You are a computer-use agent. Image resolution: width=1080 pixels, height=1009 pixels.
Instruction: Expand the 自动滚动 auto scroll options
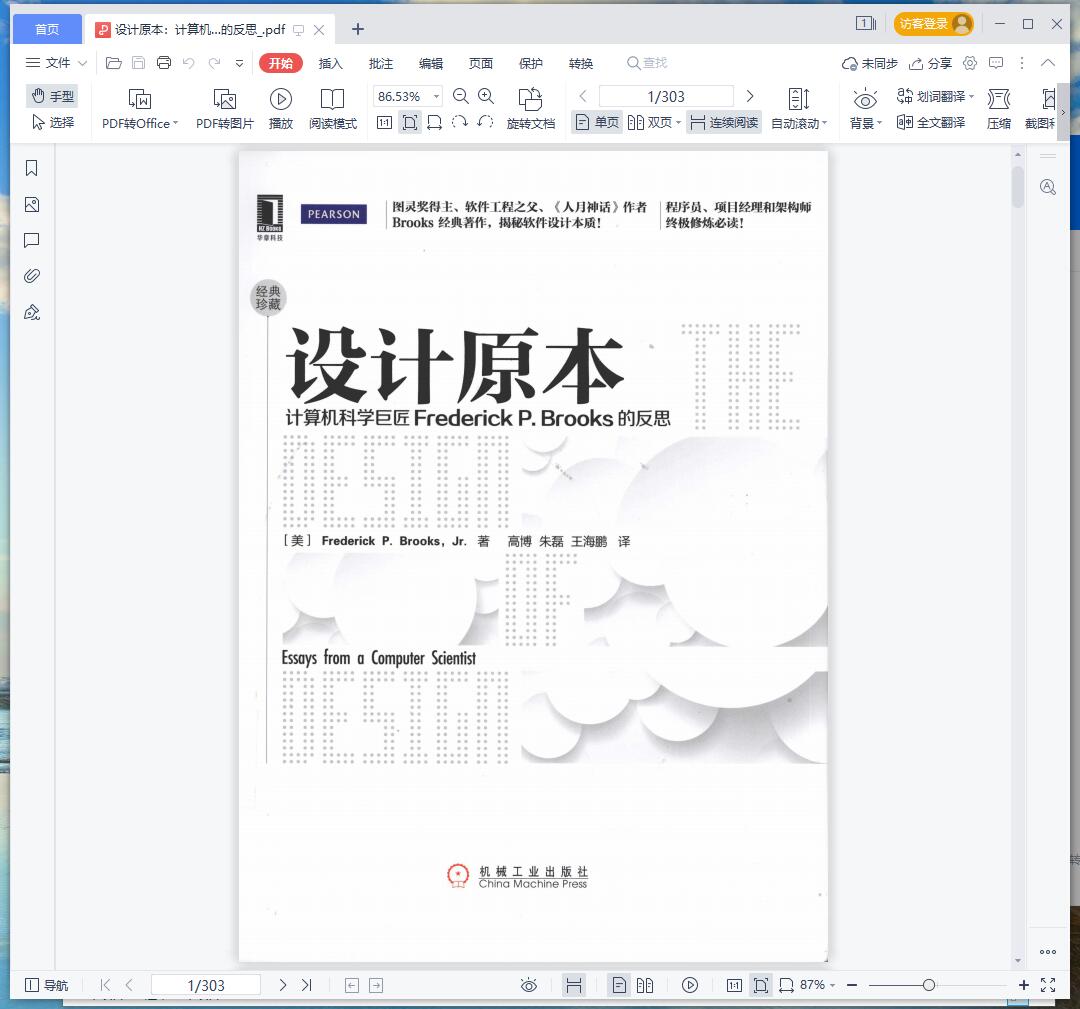(824, 123)
